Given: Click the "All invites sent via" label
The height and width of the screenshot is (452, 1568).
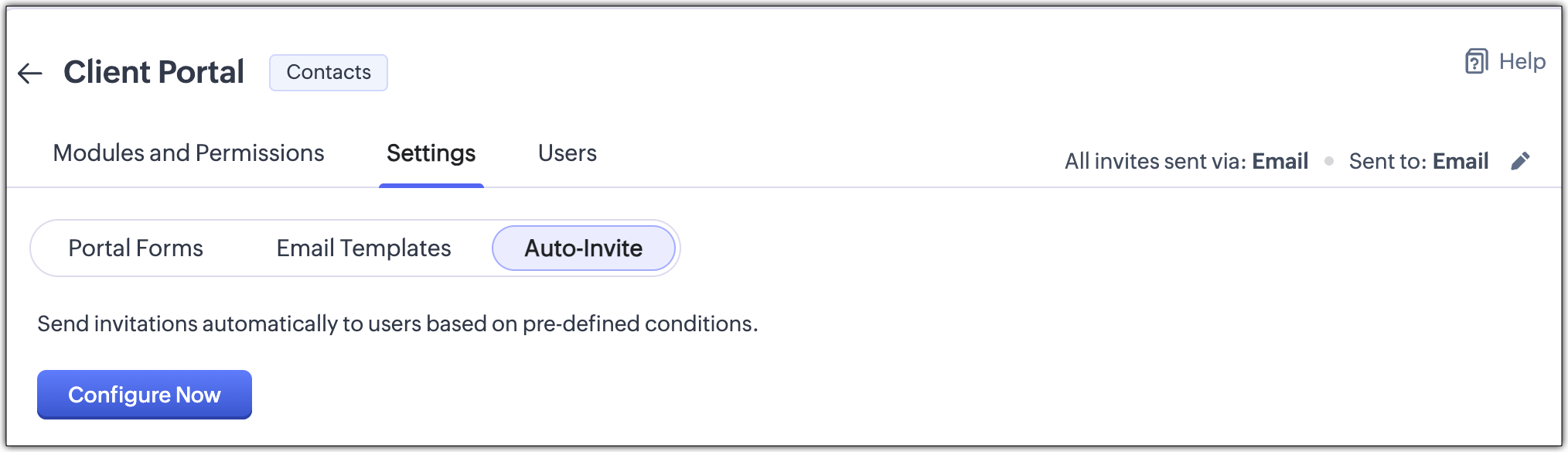Looking at the screenshot, I should pos(1155,161).
